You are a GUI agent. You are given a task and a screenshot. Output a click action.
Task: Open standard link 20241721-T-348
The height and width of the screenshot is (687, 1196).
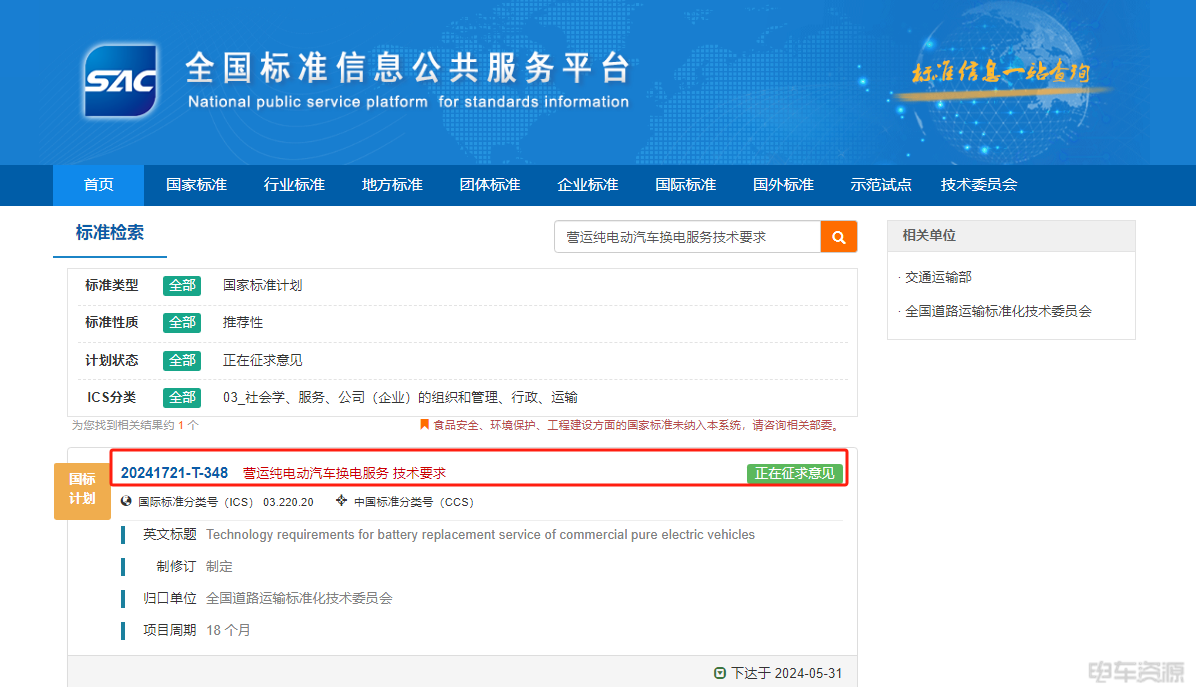174,473
